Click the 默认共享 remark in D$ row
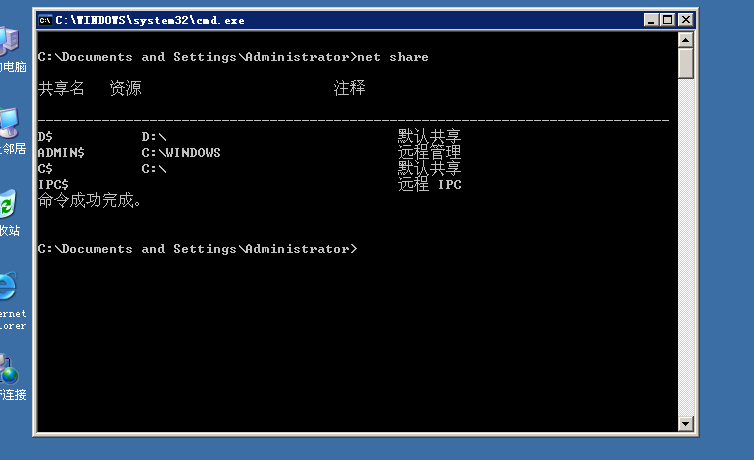This screenshot has width=754, height=460. (x=429, y=137)
